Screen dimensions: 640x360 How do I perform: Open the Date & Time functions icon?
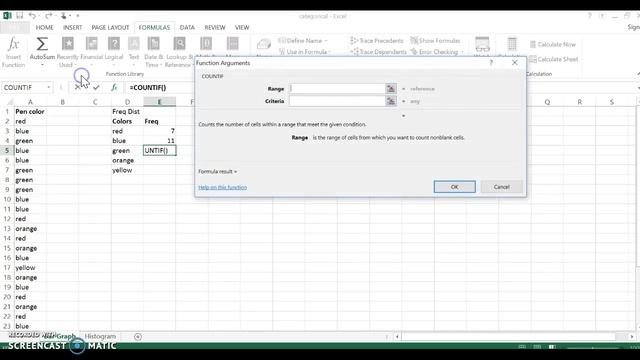click(153, 43)
